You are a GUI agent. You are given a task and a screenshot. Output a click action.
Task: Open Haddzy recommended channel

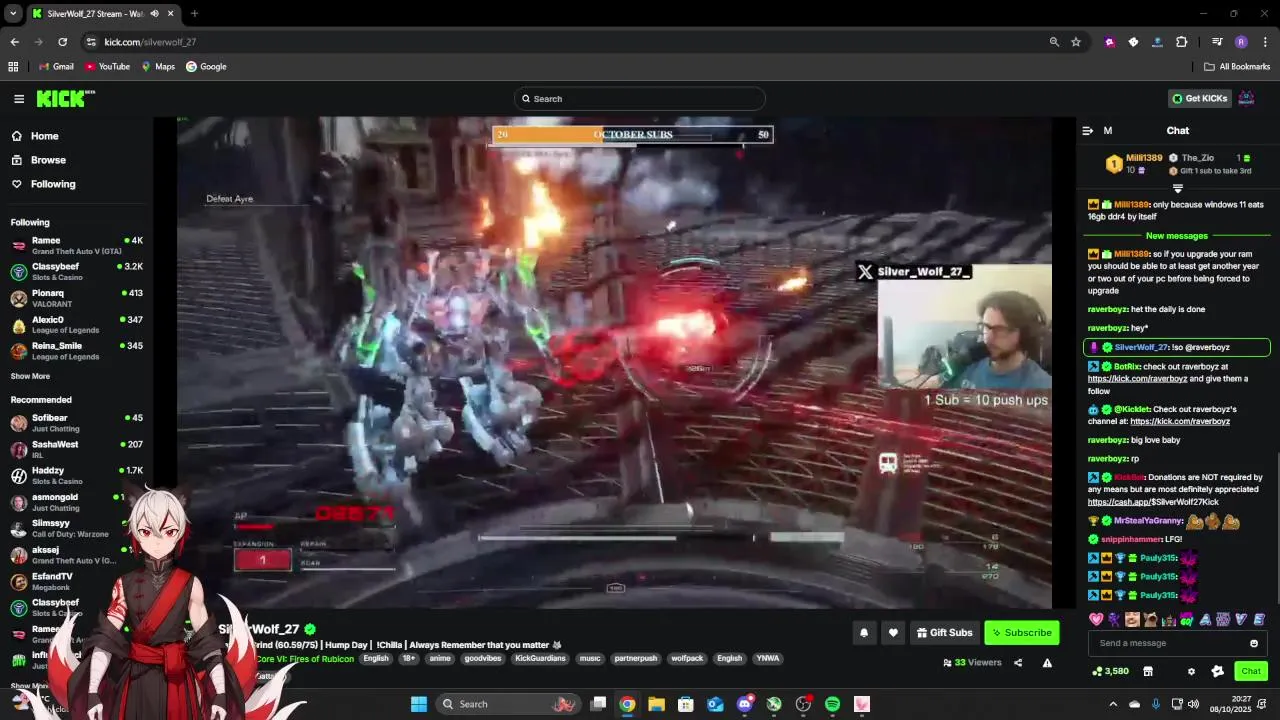76,475
